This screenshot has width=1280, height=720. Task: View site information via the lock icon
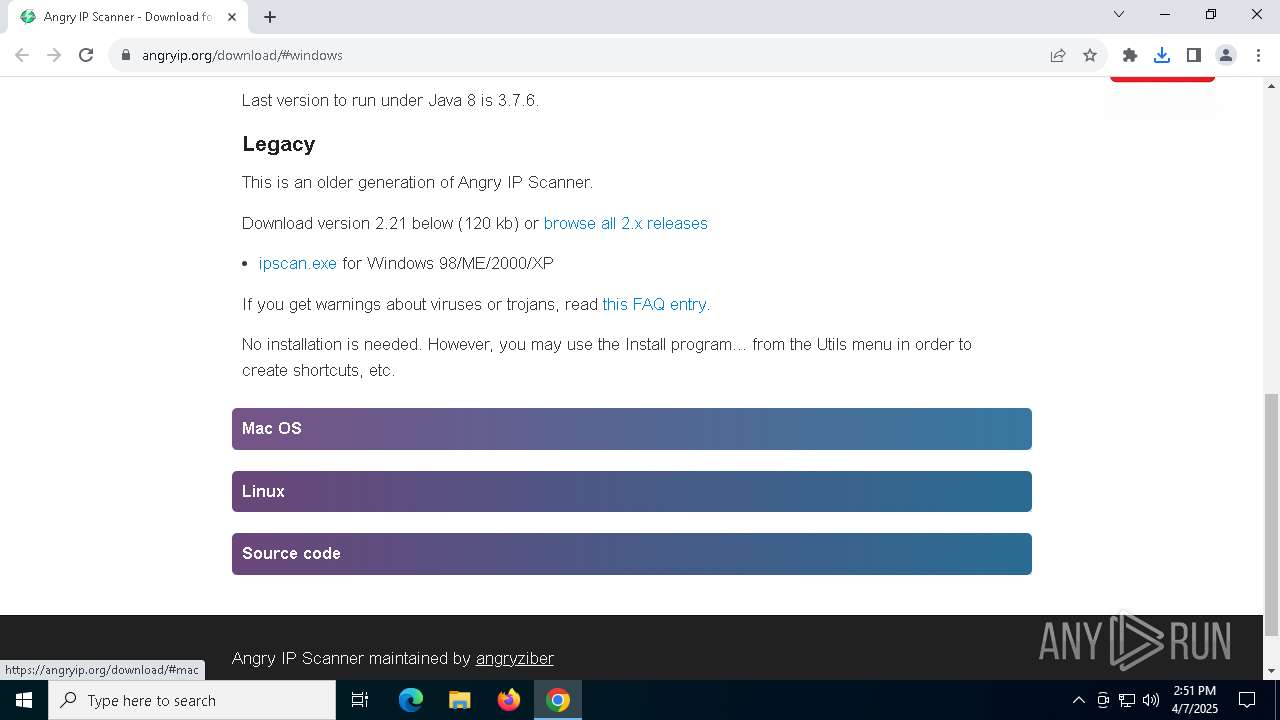126,55
